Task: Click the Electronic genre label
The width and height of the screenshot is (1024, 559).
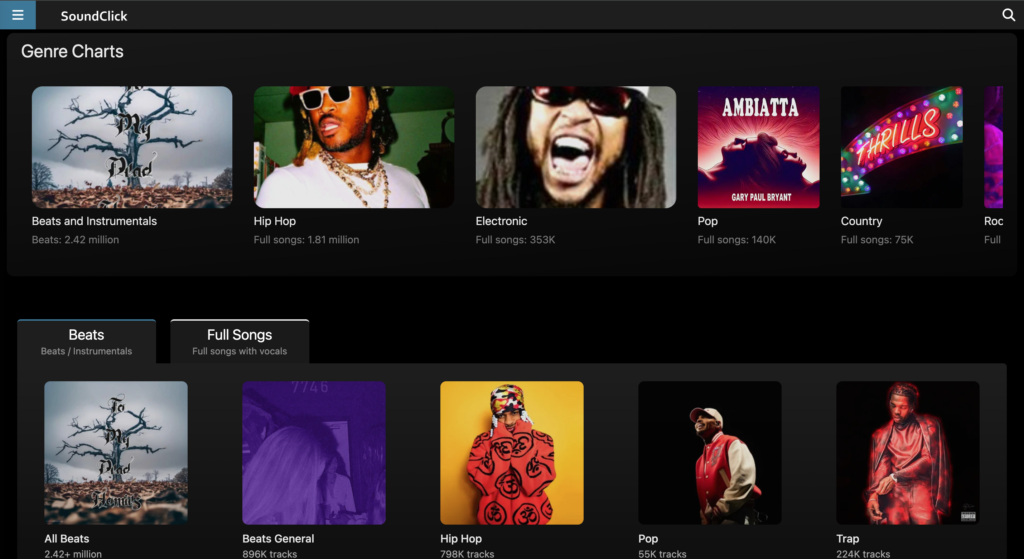Action: (x=501, y=221)
